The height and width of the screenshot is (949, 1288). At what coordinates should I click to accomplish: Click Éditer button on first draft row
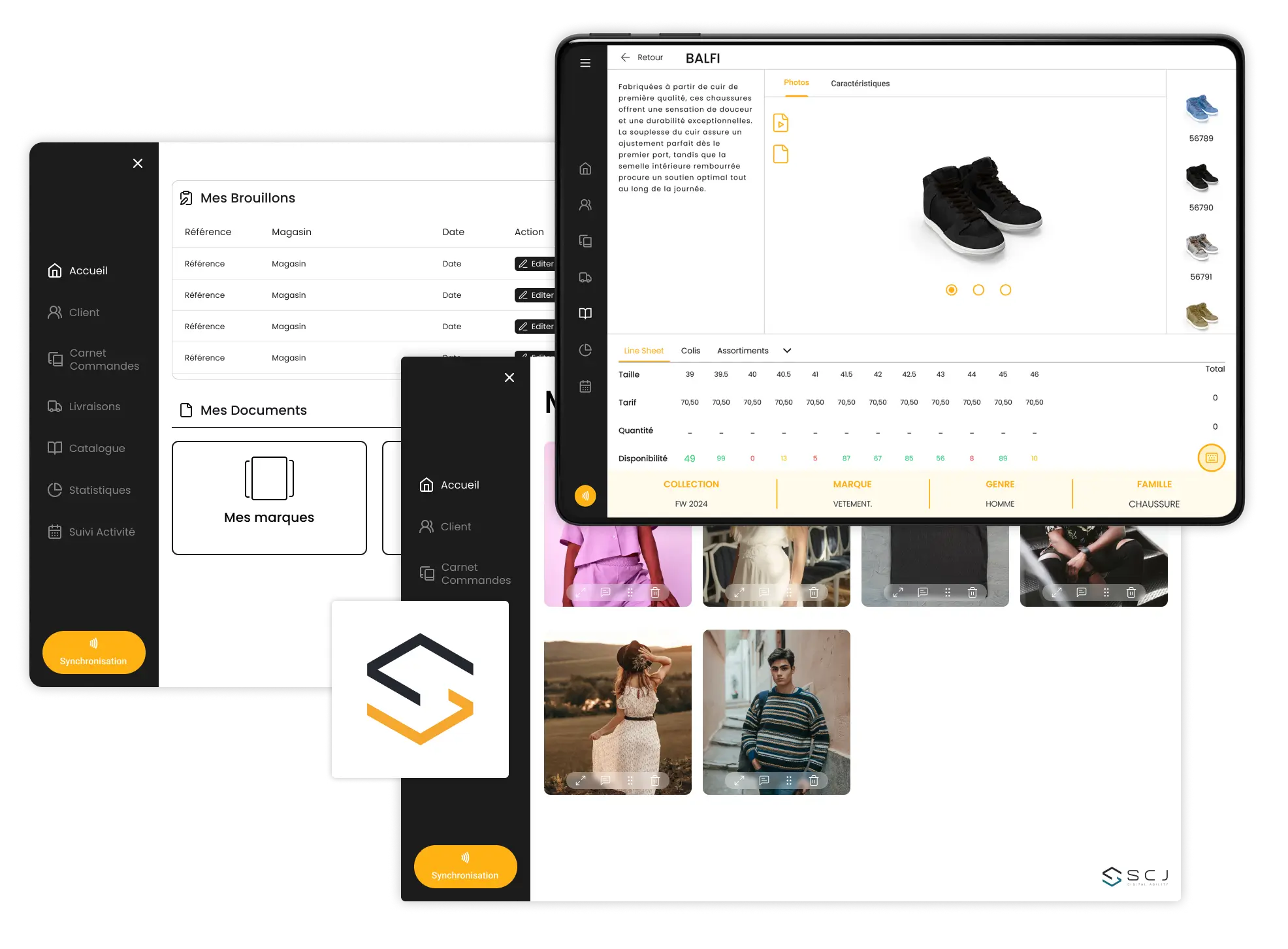535,263
